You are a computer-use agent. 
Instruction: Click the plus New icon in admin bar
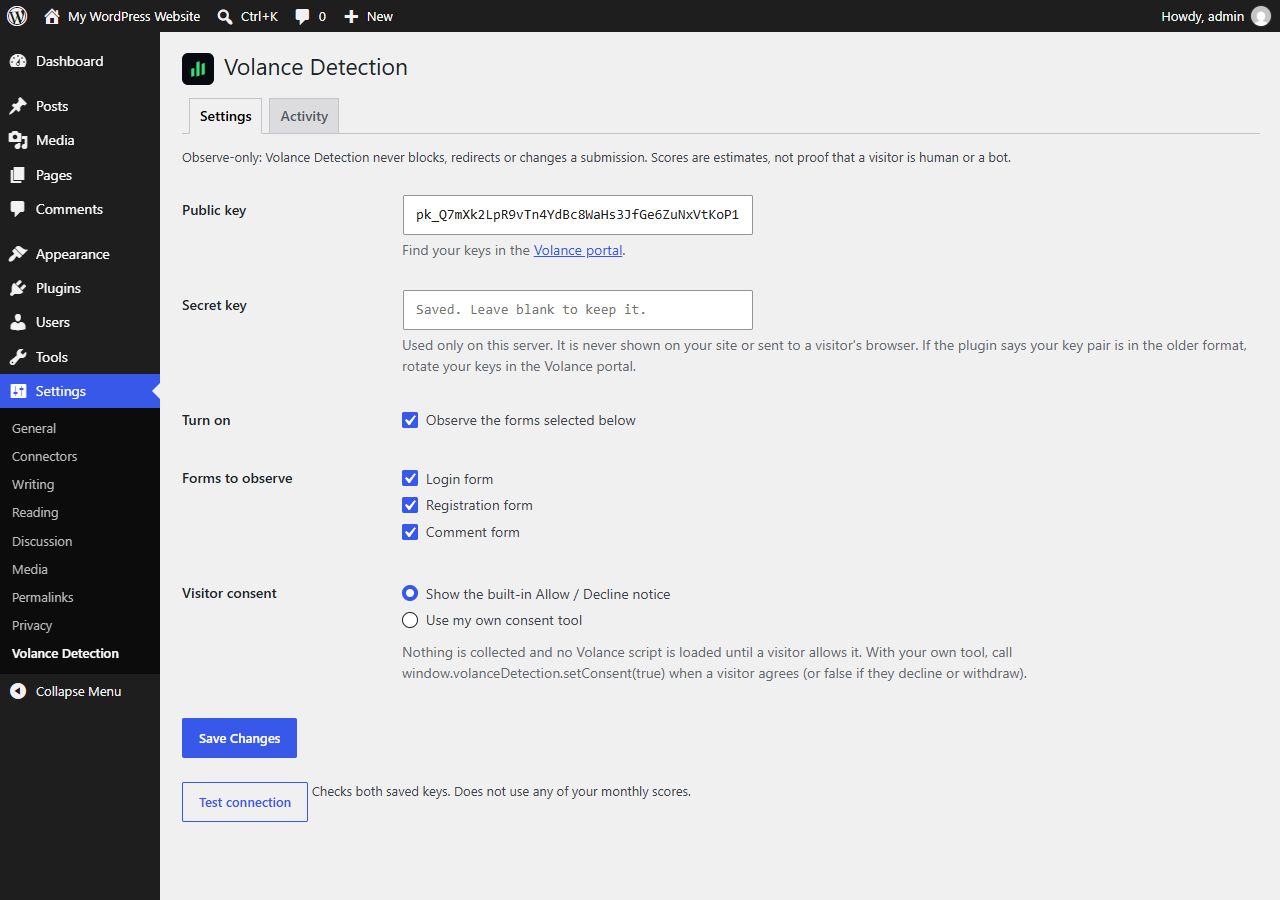point(351,16)
